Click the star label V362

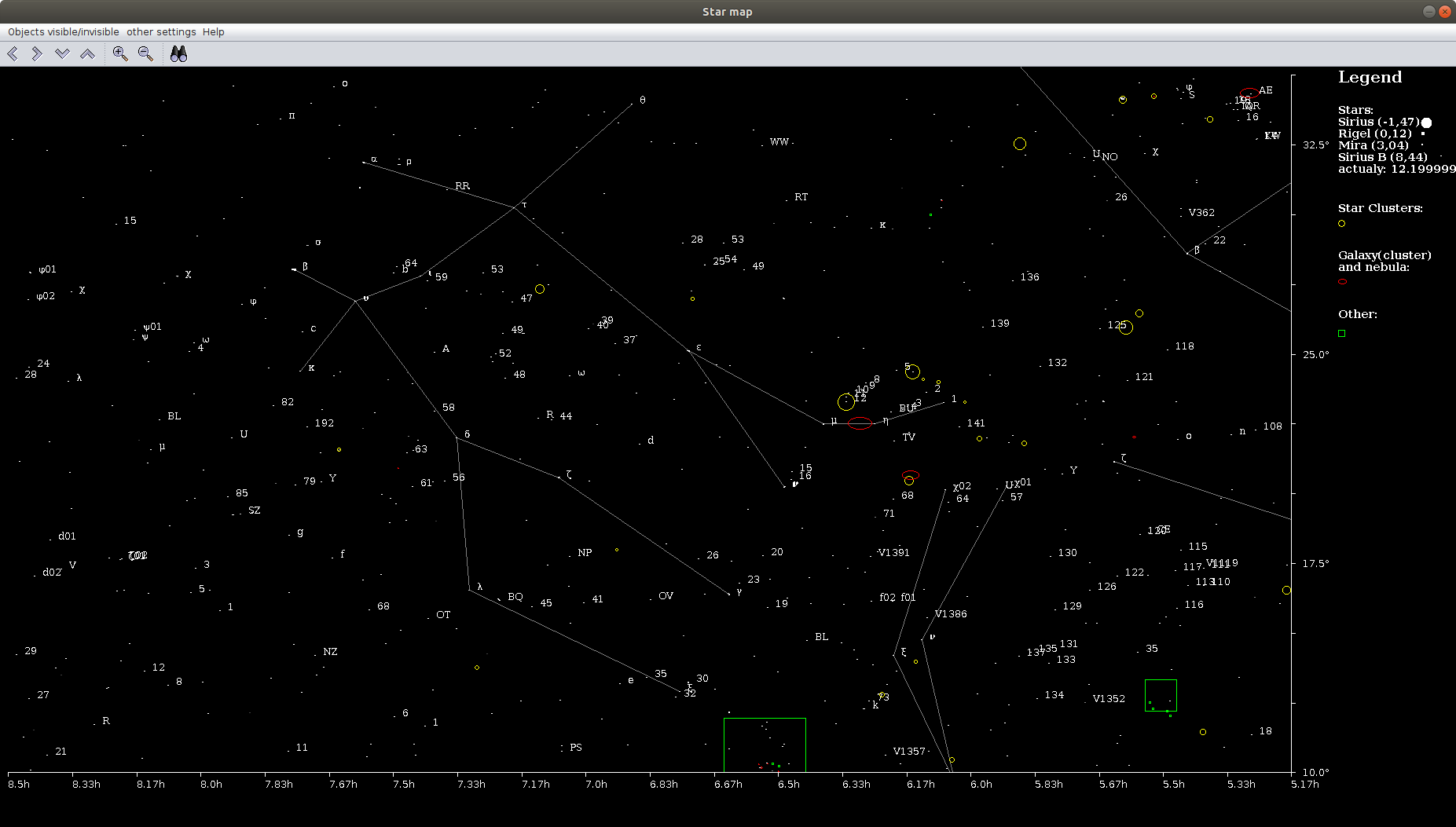pos(1201,213)
